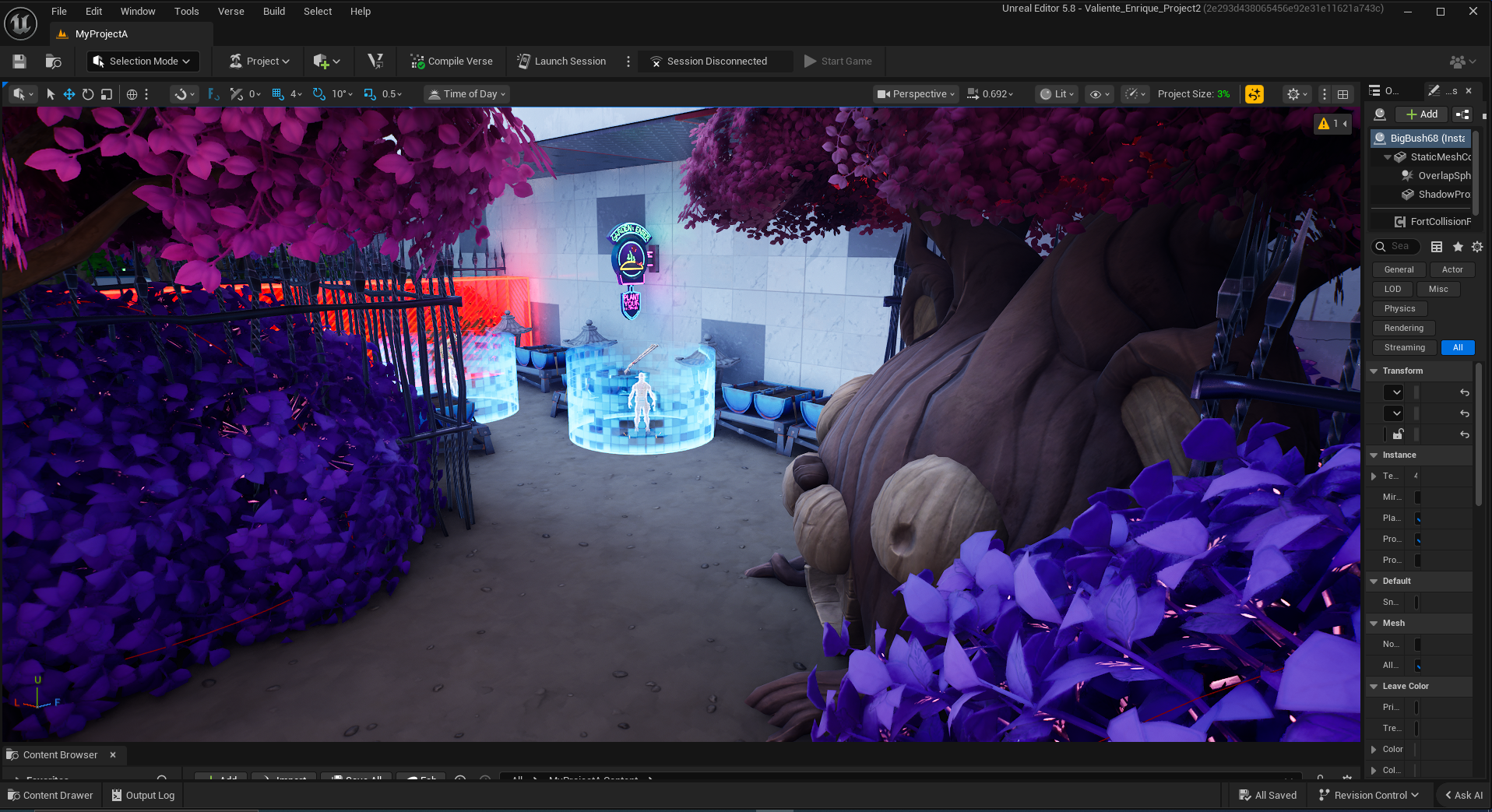Open the Tools menu

[x=187, y=12]
